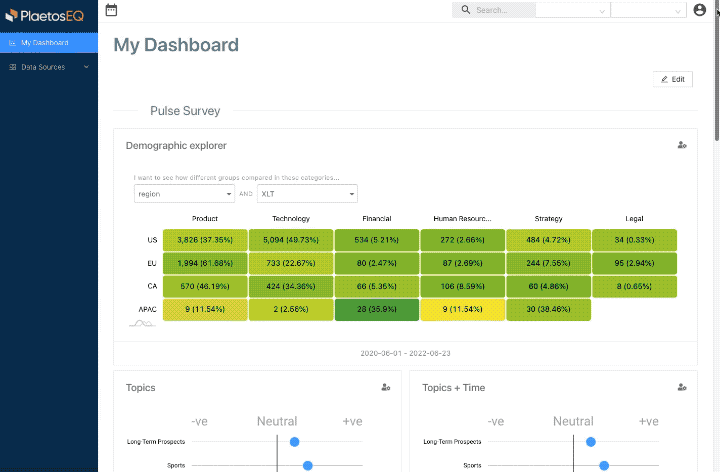Screen dimensions: 720x472
Task: Open first empty dropdown beside search
Action: pyautogui.click(x=573, y=10)
